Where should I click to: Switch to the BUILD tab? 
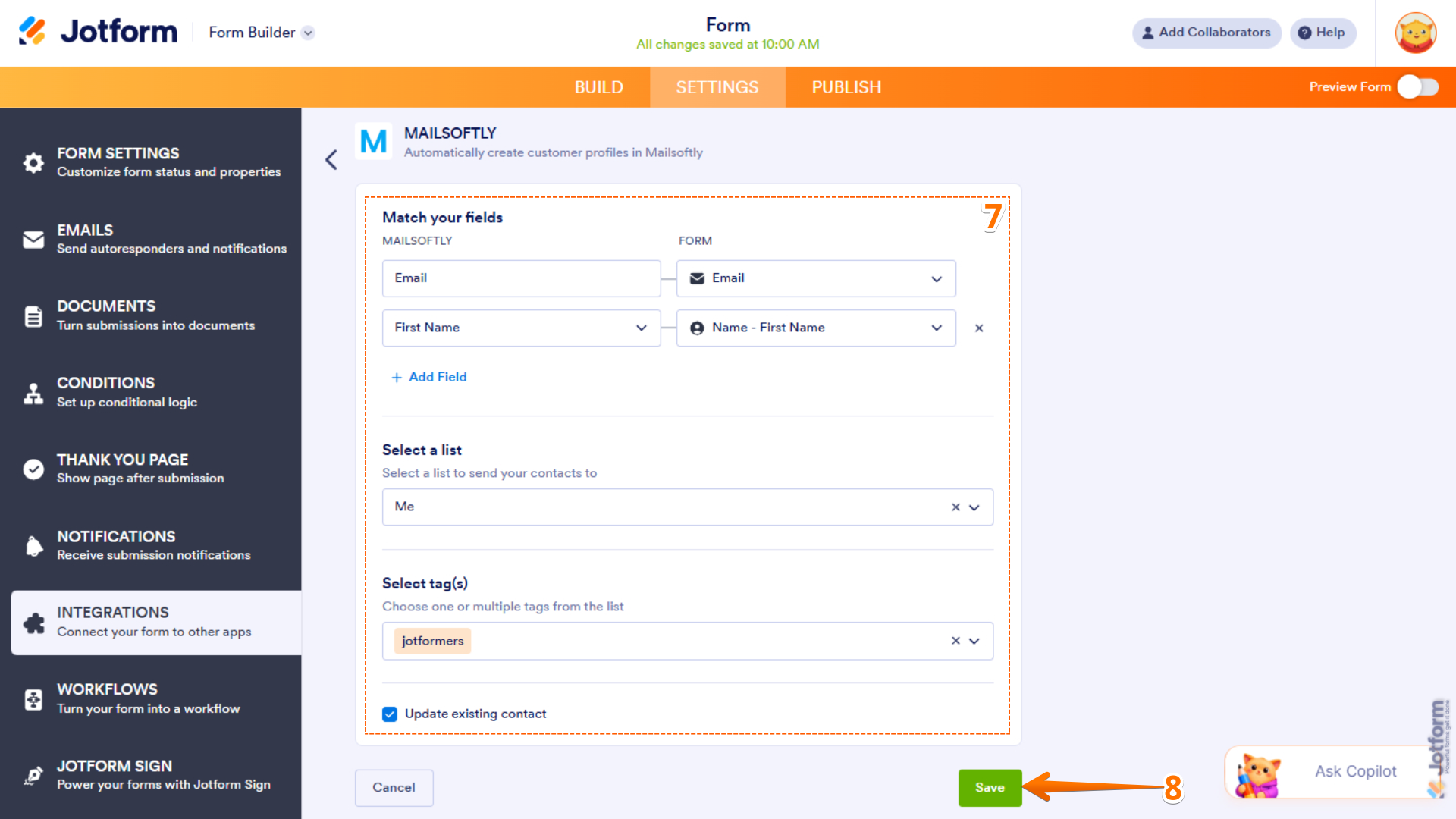pos(598,87)
